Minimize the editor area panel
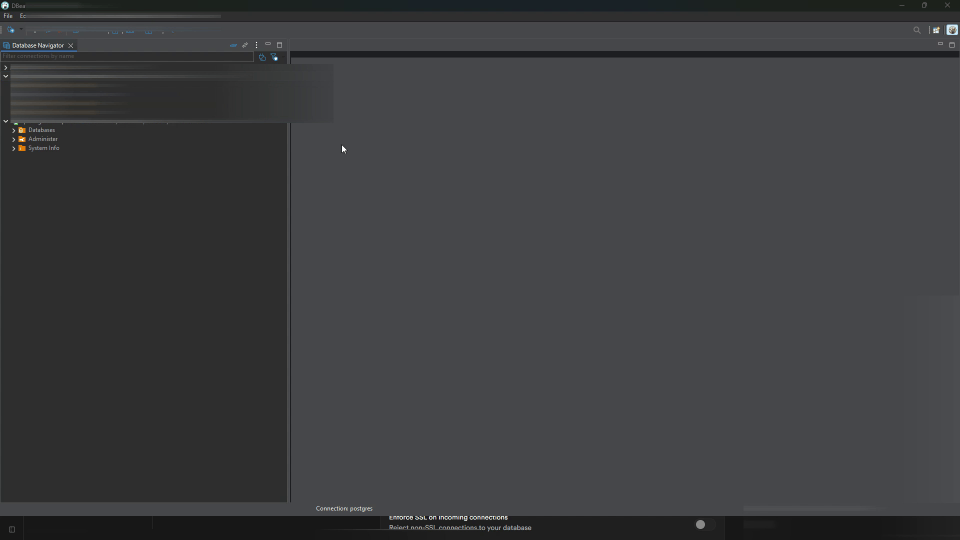Viewport: 960px width, 540px height. [940, 44]
